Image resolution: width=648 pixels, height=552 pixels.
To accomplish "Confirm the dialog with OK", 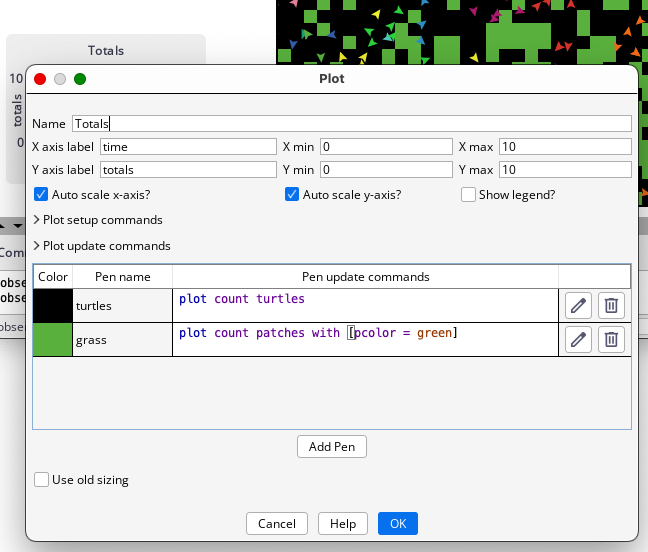I will click(398, 524).
